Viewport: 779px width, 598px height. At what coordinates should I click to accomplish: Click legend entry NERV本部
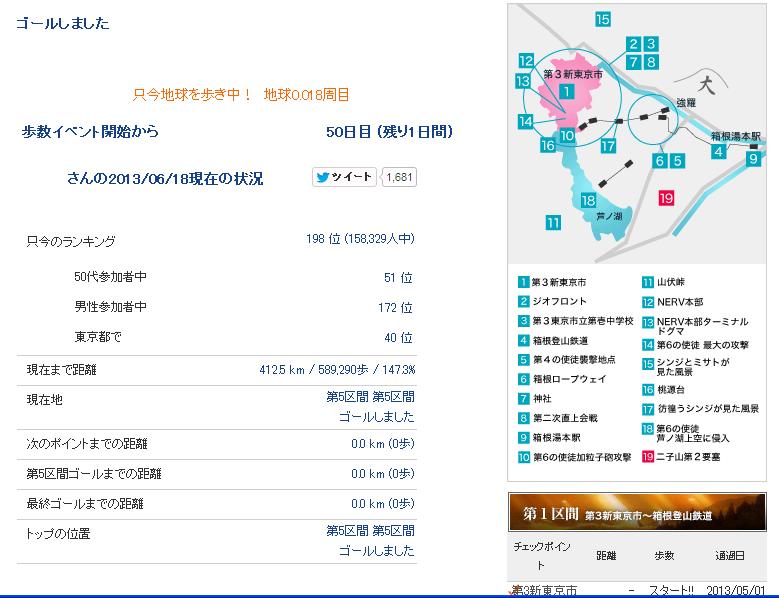(673, 302)
